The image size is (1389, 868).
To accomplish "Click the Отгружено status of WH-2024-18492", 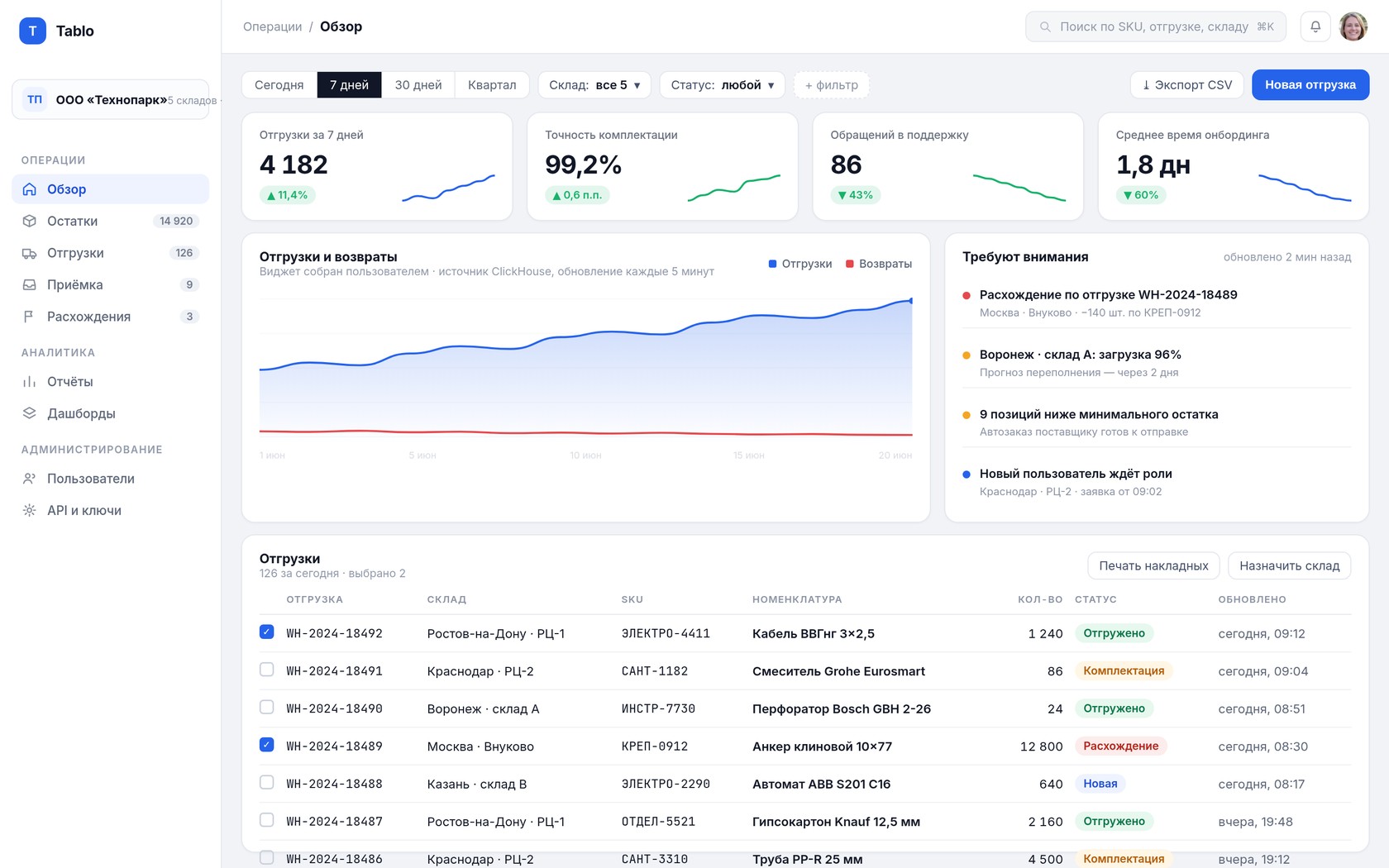I will pyautogui.click(x=1114, y=633).
